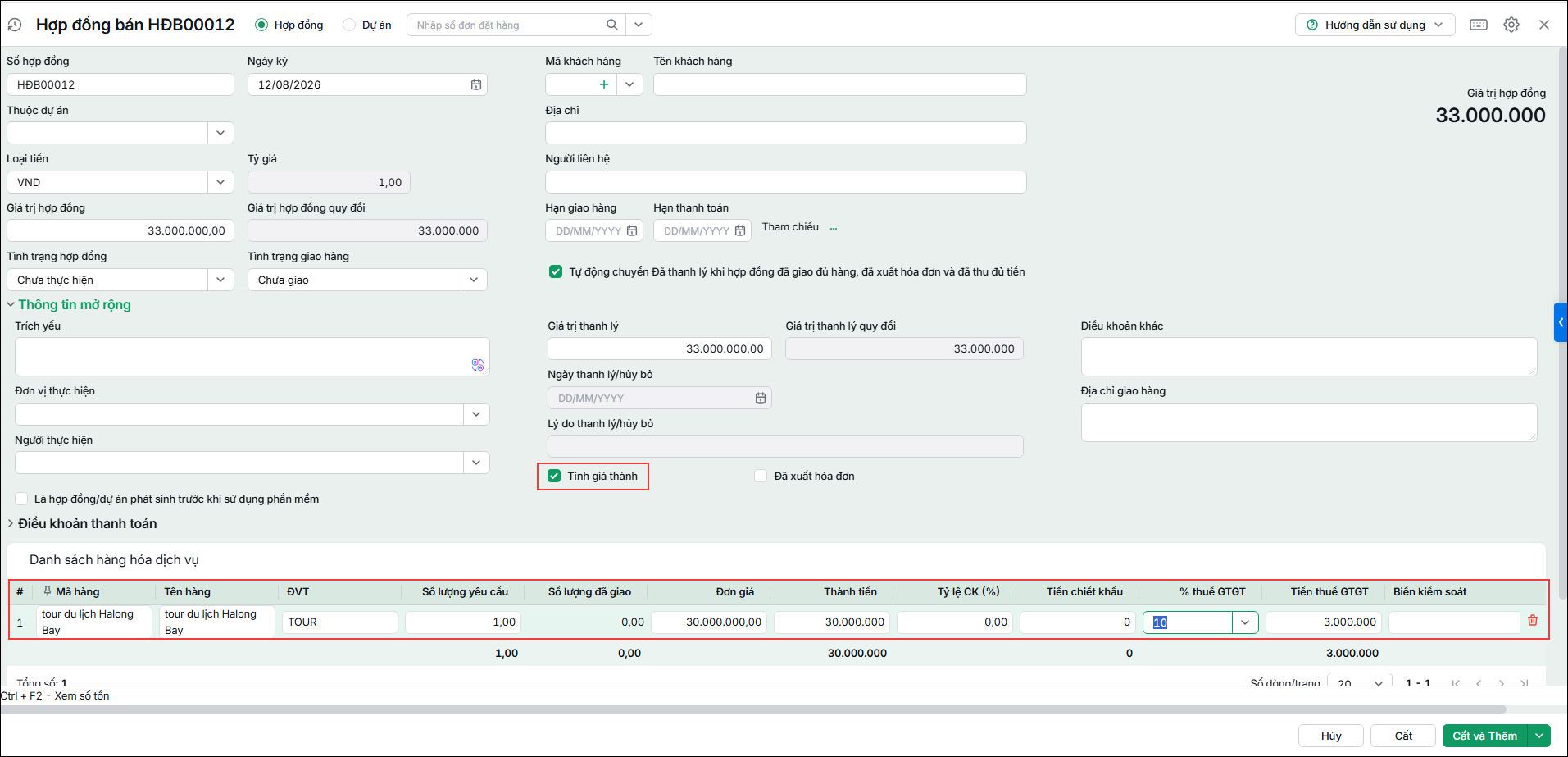Open the Hướng dẫn sử dụng menu

pos(1375,25)
